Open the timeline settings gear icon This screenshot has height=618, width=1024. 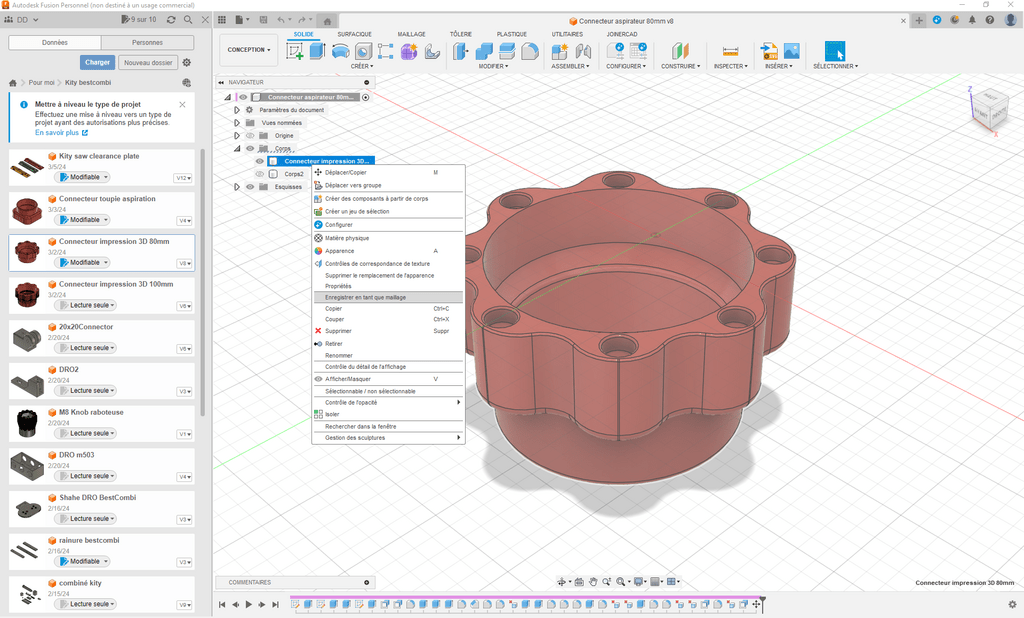(x=1012, y=604)
